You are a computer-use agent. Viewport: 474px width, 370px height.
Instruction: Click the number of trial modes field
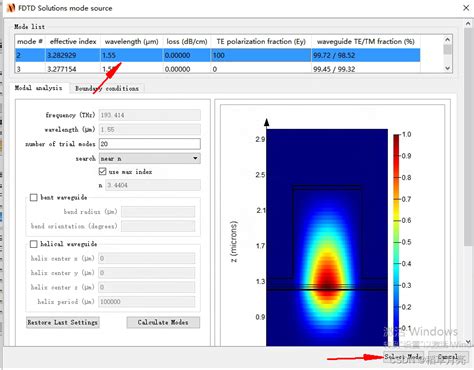pyautogui.click(x=150, y=144)
